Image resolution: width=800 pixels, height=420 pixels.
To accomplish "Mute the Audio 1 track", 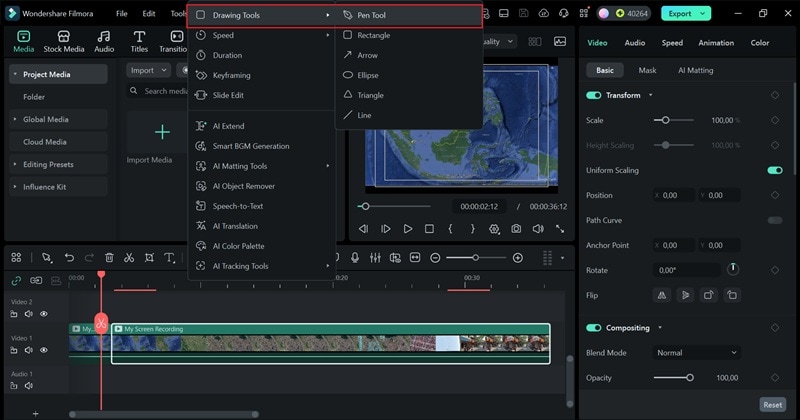I will 29,386.
